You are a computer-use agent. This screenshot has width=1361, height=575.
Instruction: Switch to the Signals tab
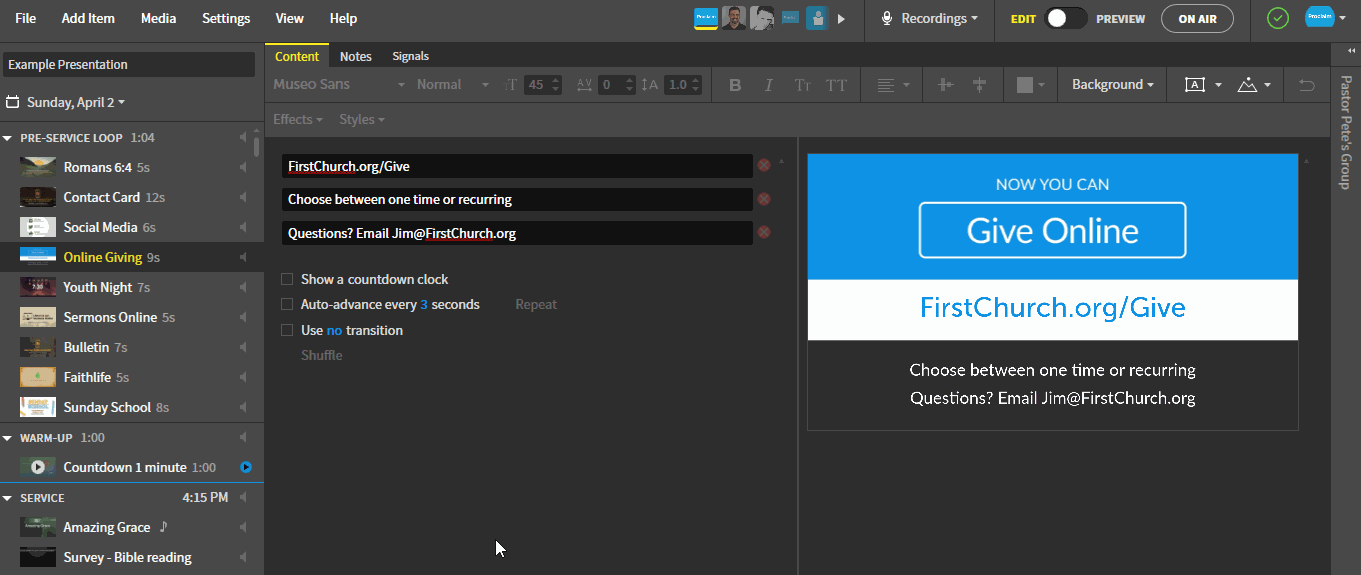tap(411, 56)
